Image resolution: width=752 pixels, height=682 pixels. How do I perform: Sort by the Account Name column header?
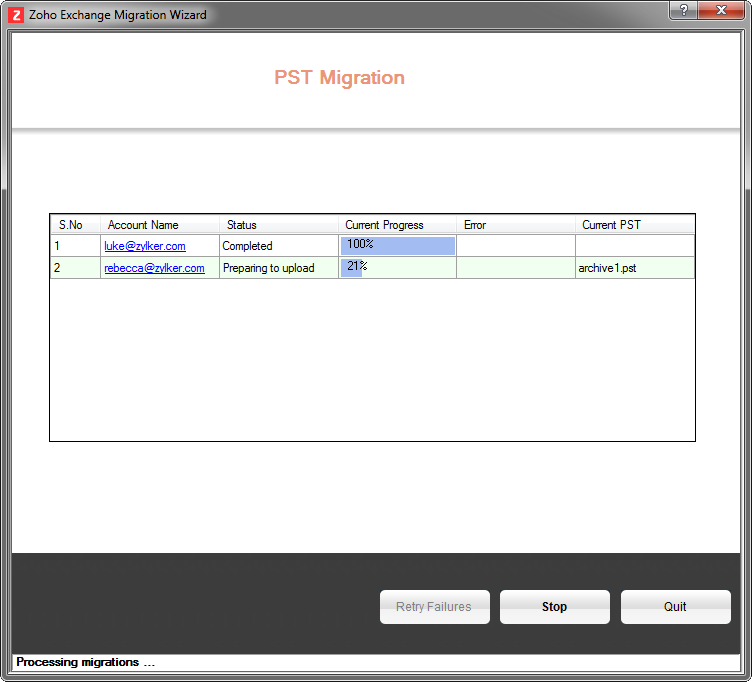pyautogui.click(x=143, y=225)
